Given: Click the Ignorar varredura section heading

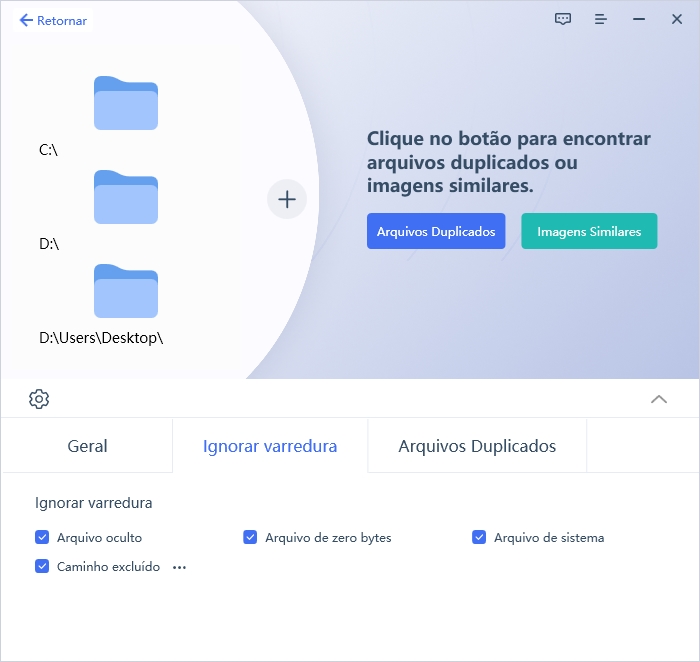Looking at the screenshot, I should (94, 503).
